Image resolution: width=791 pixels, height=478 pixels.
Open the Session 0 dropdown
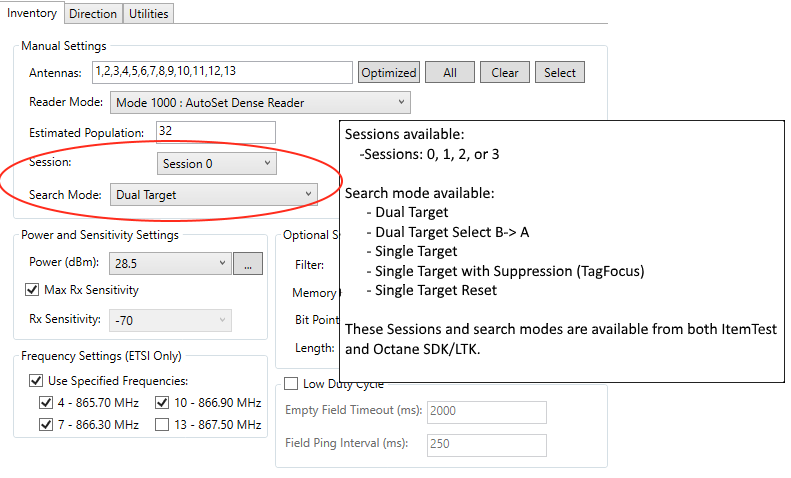coord(216,163)
